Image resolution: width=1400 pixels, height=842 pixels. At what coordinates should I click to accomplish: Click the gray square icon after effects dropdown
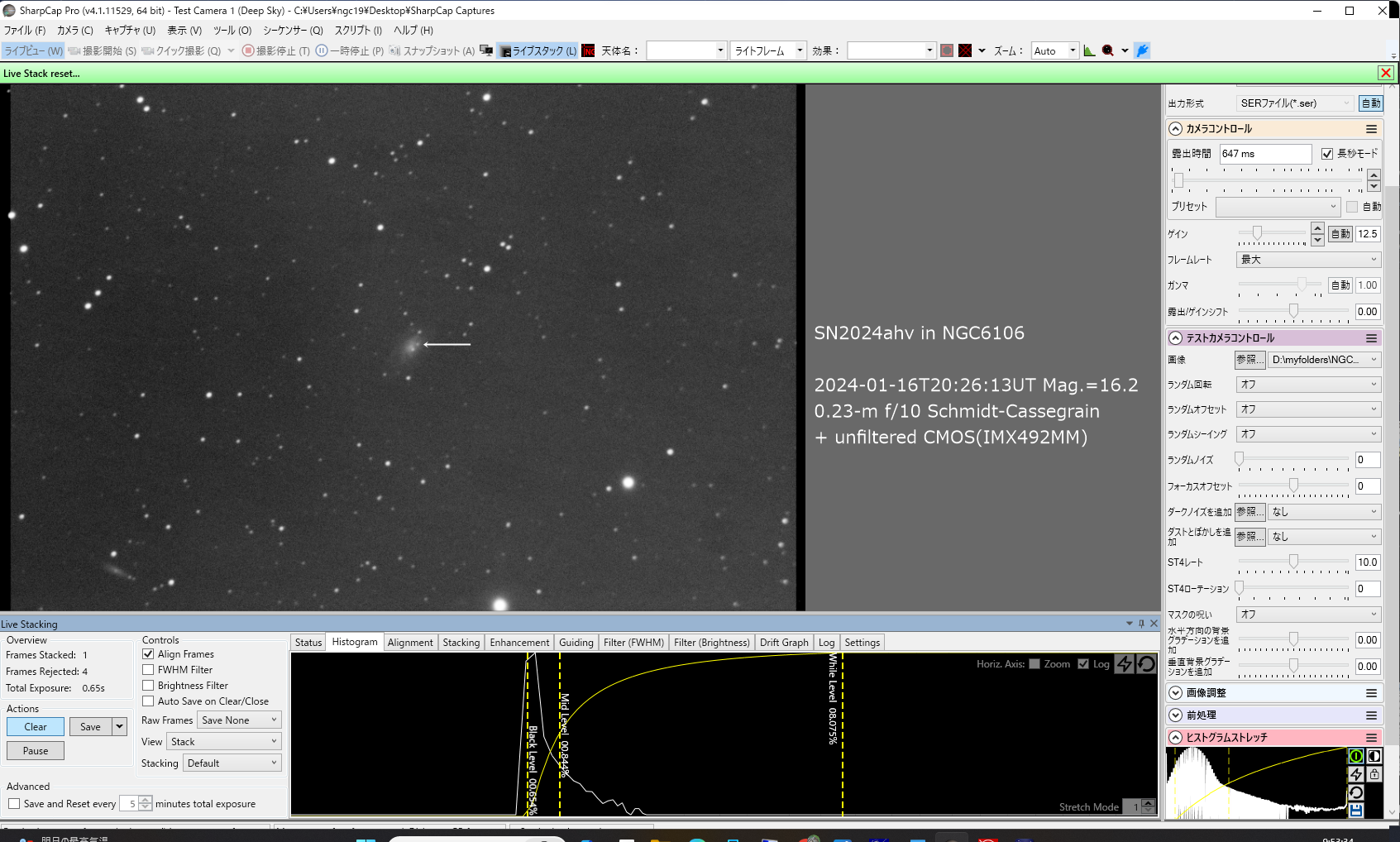[x=947, y=50]
